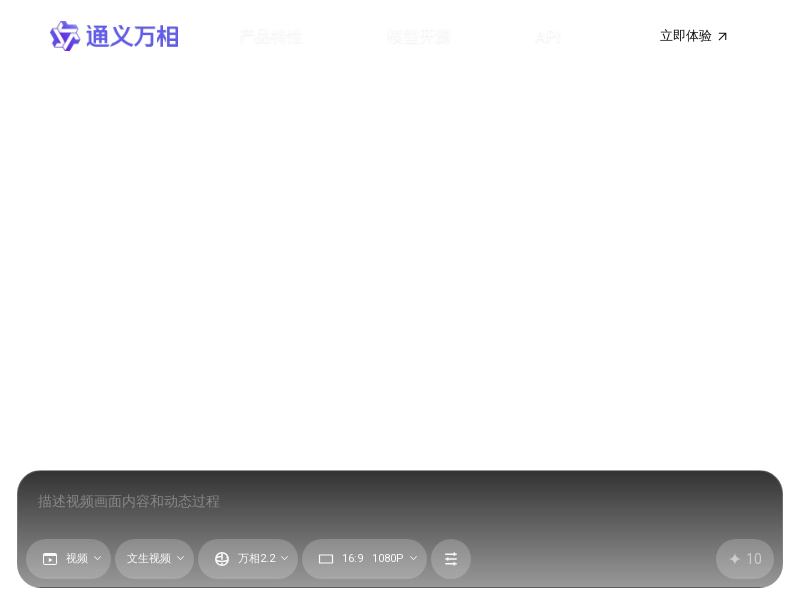The width and height of the screenshot is (800, 600).
Task: Click the 万相2.2 model icon
Action: (222, 559)
